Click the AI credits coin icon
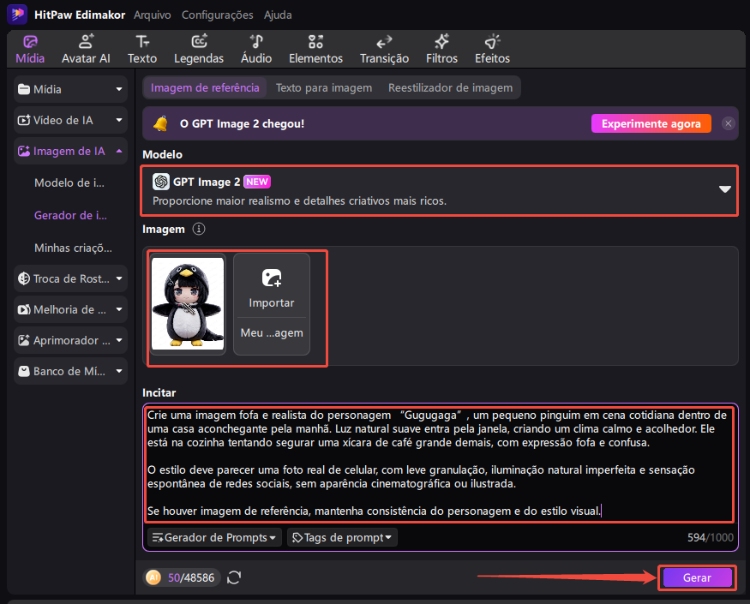The height and width of the screenshot is (604, 750). click(153, 578)
